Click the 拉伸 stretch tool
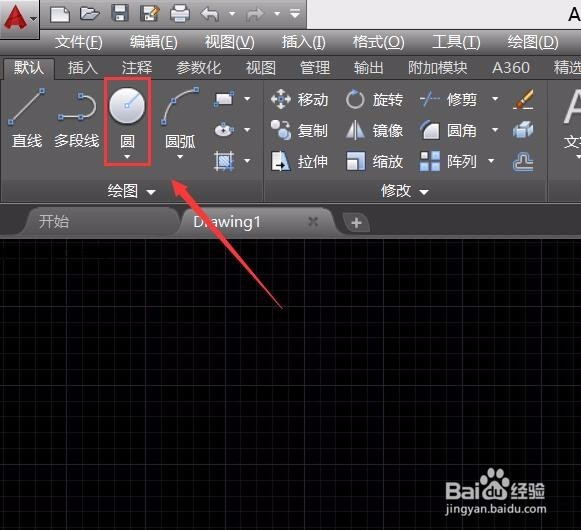 (299, 162)
